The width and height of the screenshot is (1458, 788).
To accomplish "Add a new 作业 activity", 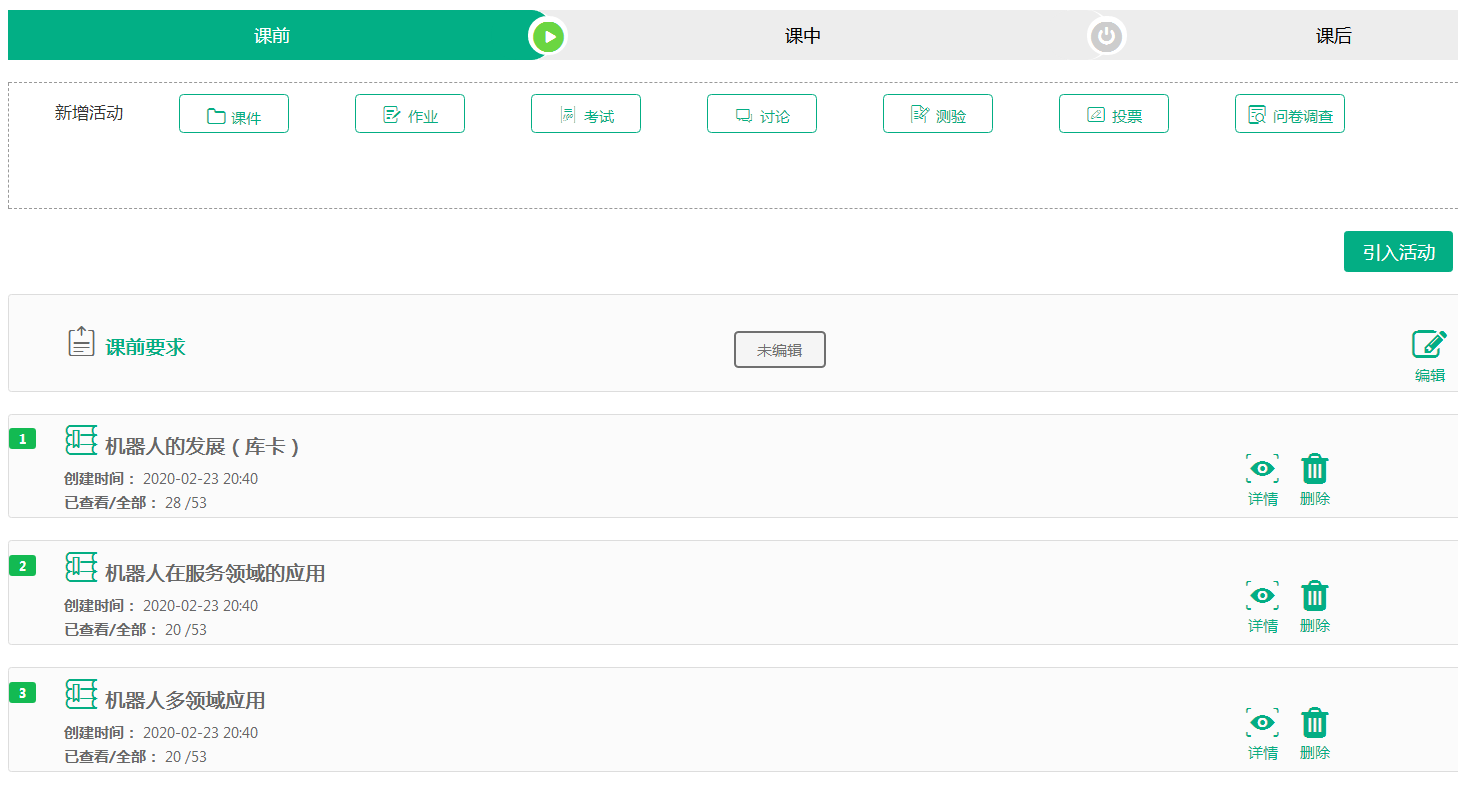I will coord(410,115).
